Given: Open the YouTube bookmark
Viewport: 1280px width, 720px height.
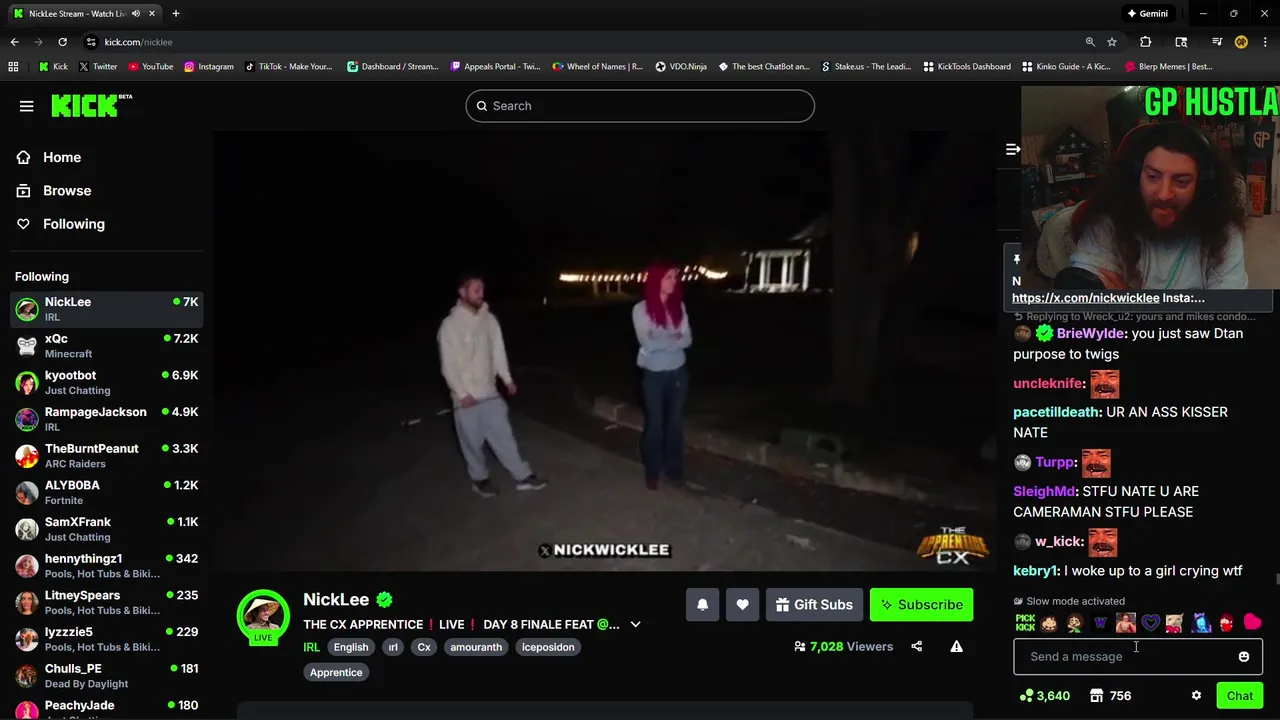Looking at the screenshot, I should (x=150, y=67).
